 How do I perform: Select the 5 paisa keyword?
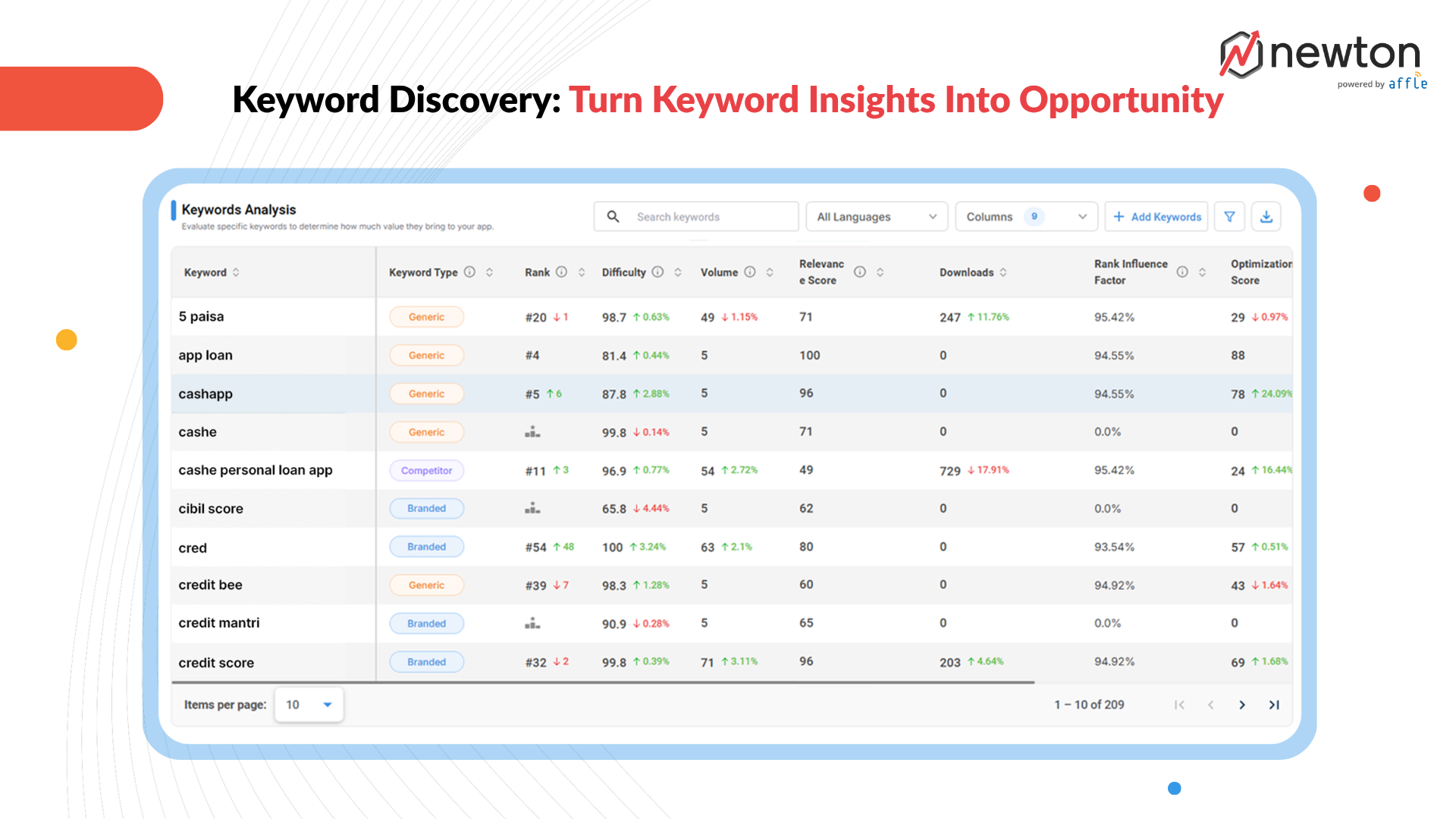tap(201, 317)
